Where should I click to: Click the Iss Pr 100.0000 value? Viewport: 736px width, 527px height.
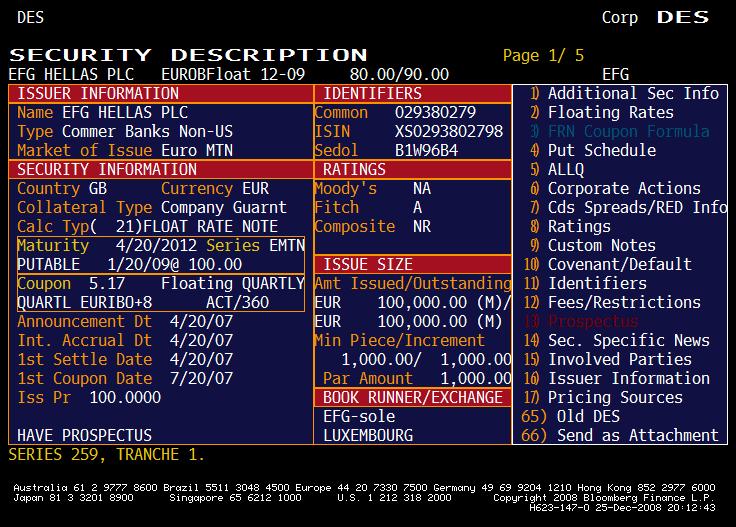125,397
